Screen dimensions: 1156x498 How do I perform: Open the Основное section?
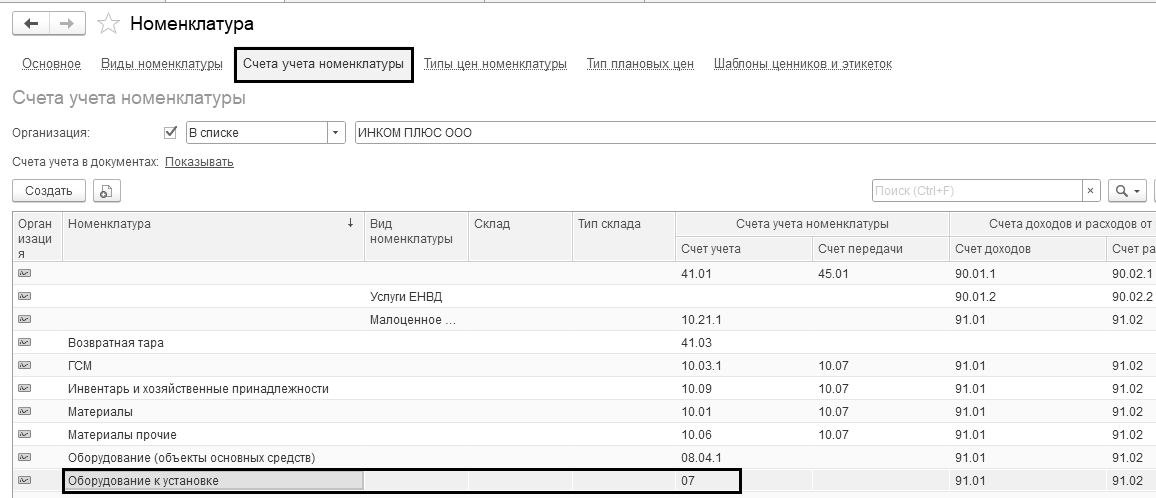point(52,63)
